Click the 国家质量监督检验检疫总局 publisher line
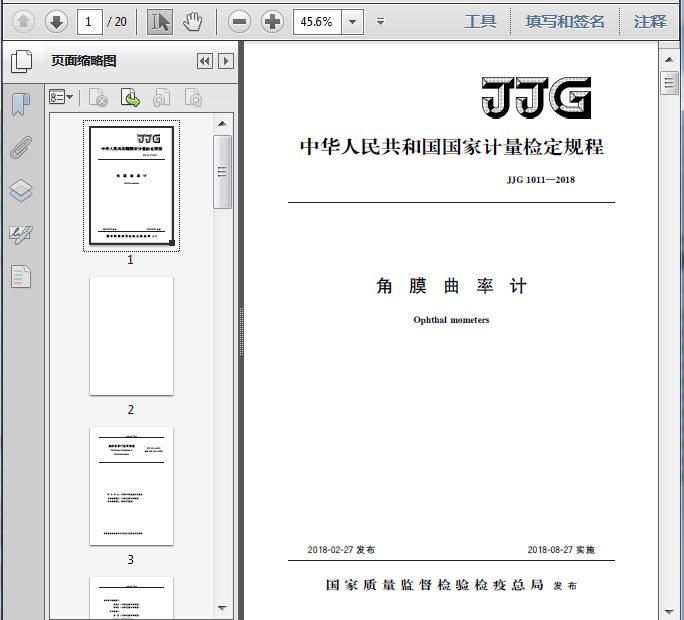 pos(435,585)
